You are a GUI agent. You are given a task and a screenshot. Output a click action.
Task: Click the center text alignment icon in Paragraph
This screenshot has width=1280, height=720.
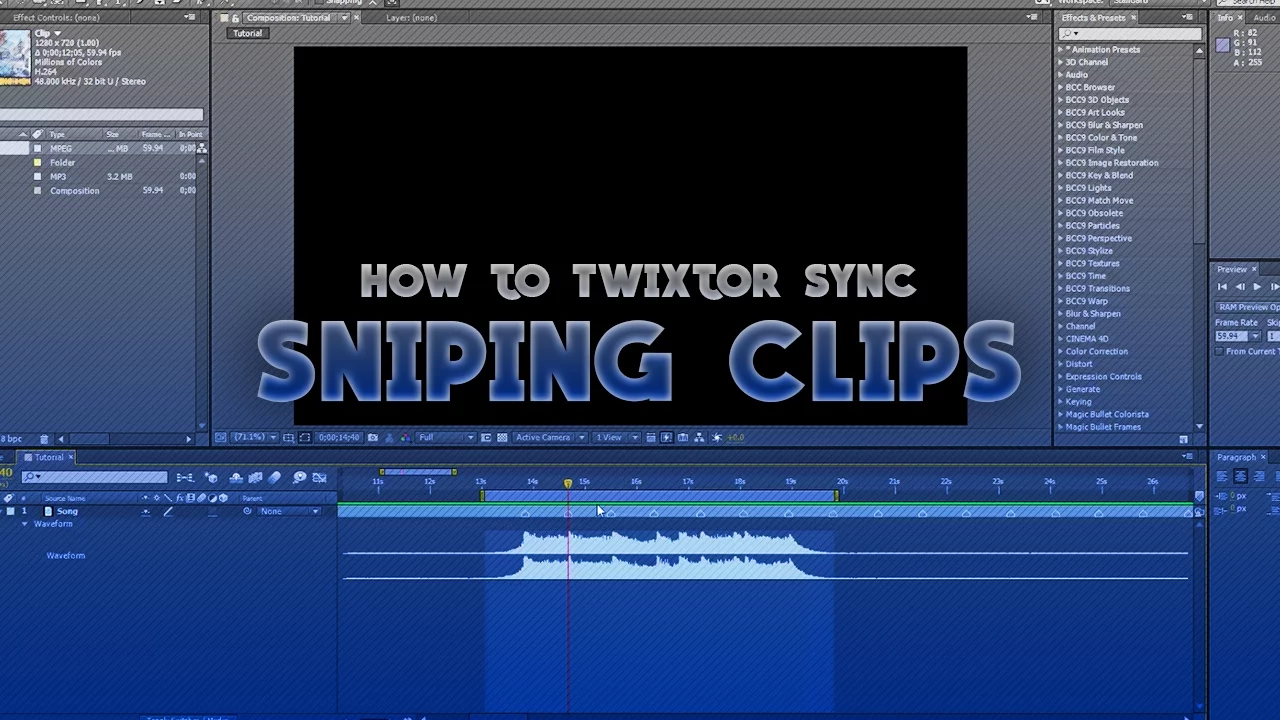[1240, 477]
